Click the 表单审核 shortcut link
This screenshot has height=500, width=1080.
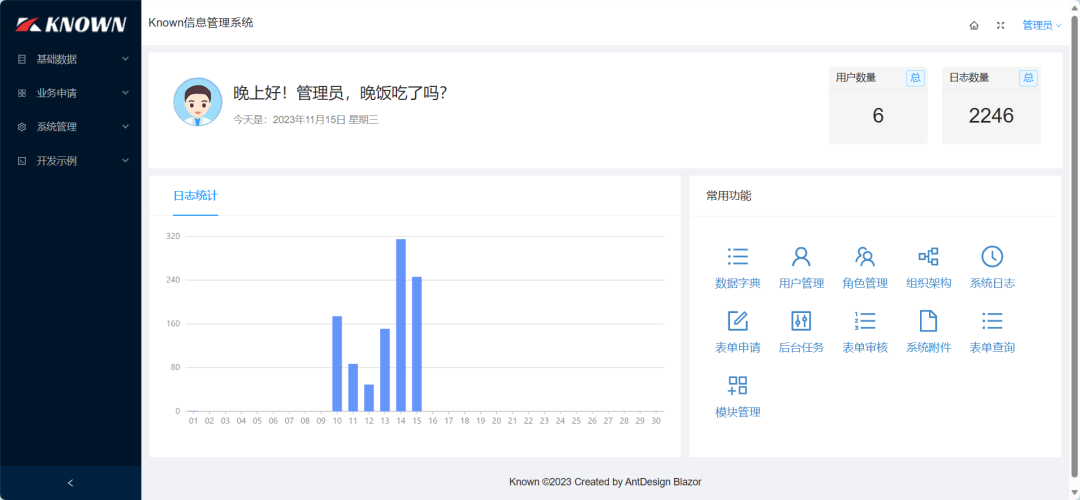coord(865,347)
